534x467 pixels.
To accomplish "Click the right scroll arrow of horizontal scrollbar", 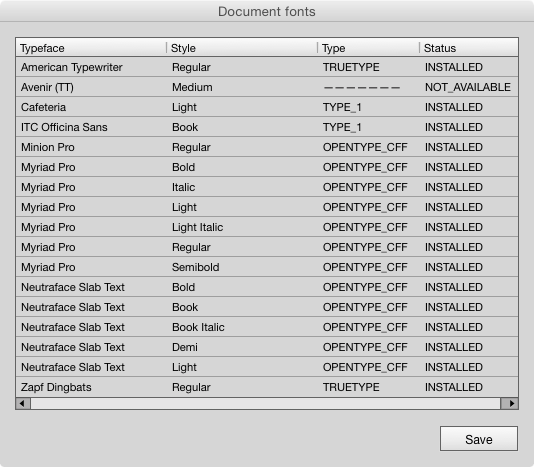I will 510,404.
